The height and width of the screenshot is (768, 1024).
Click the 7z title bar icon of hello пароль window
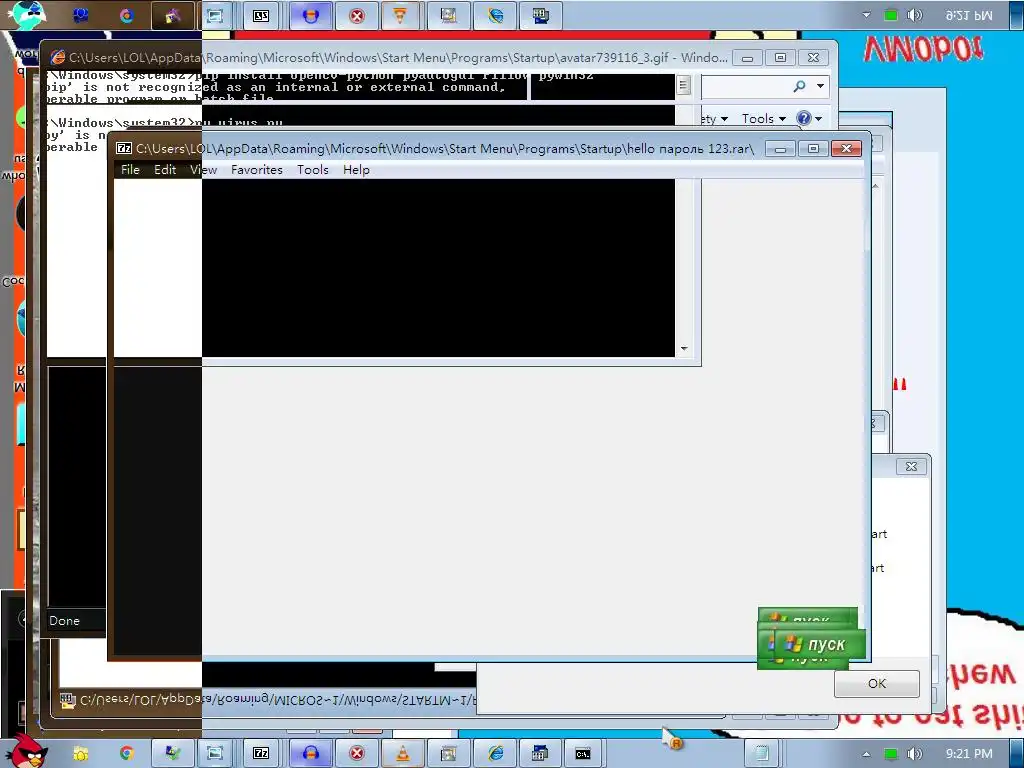pyautogui.click(x=124, y=149)
